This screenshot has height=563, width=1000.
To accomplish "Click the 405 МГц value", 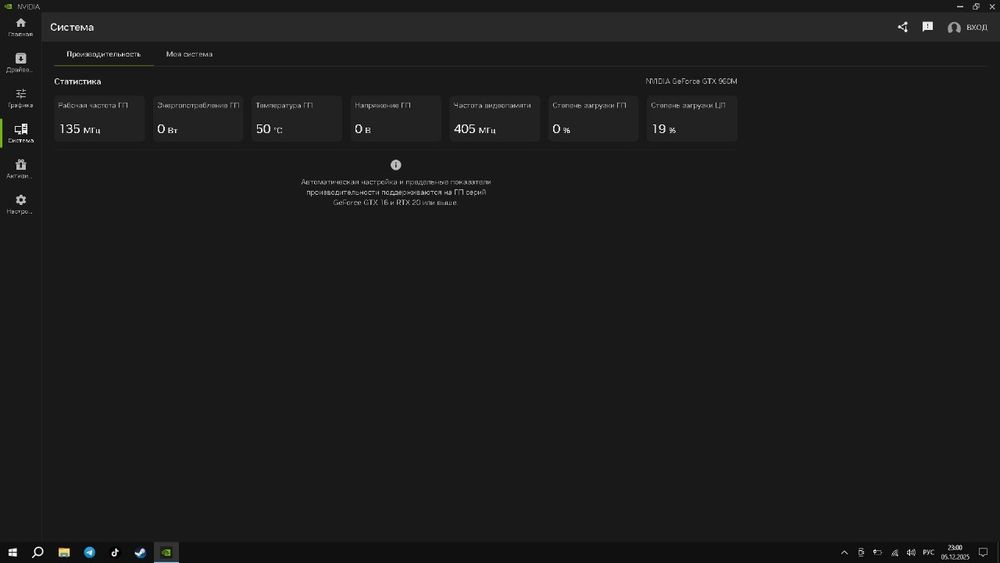I will pyautogui.click(x=474, y=129).
